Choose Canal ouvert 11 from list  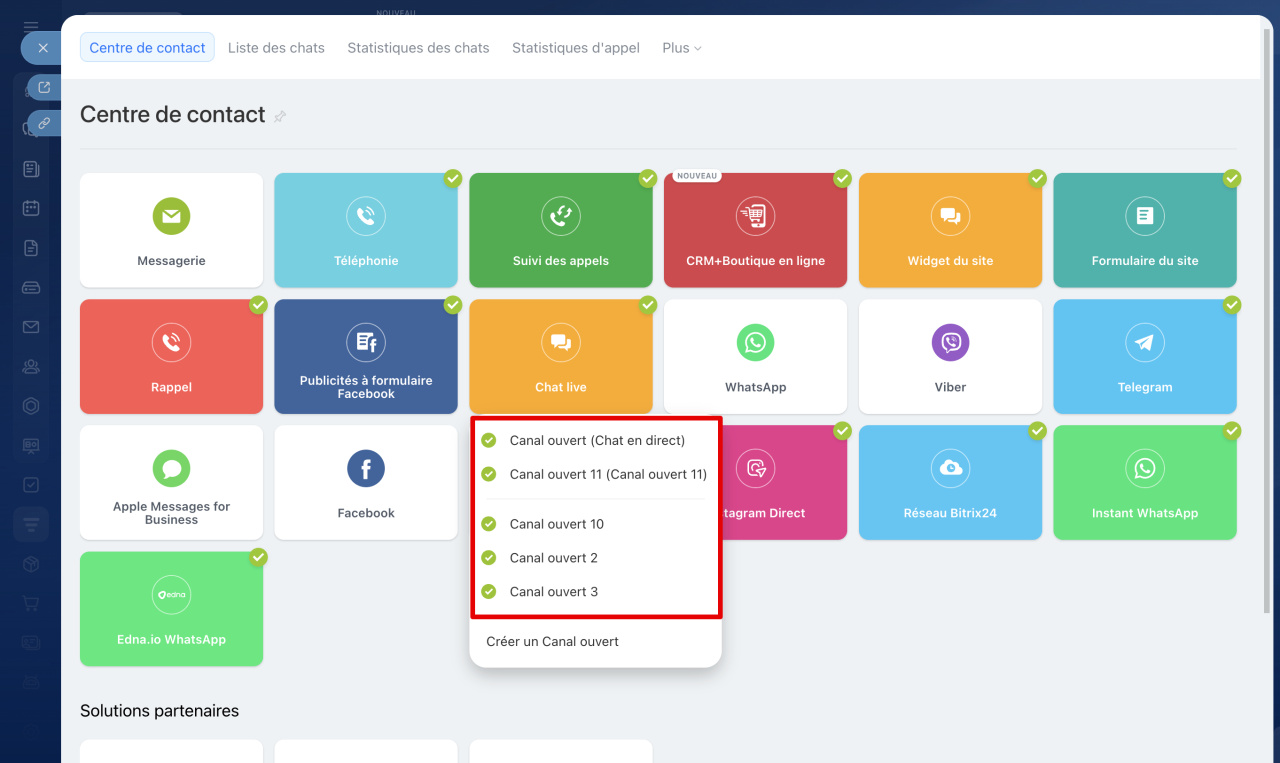pyautogui.click(x=607, y=474)
